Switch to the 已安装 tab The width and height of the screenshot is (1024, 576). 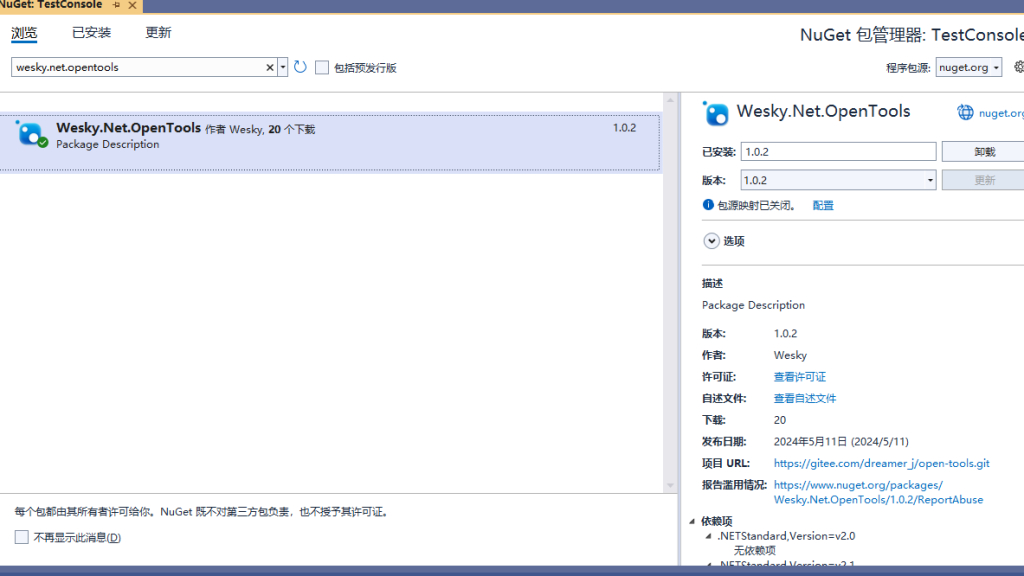90,32
